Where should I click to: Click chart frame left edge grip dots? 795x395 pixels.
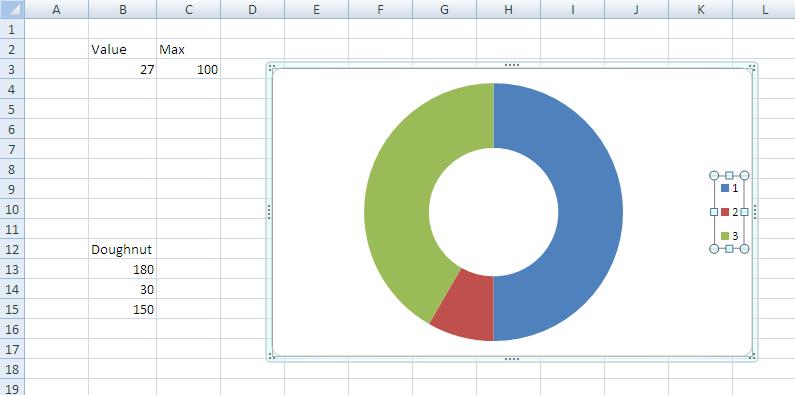(269, 212)
